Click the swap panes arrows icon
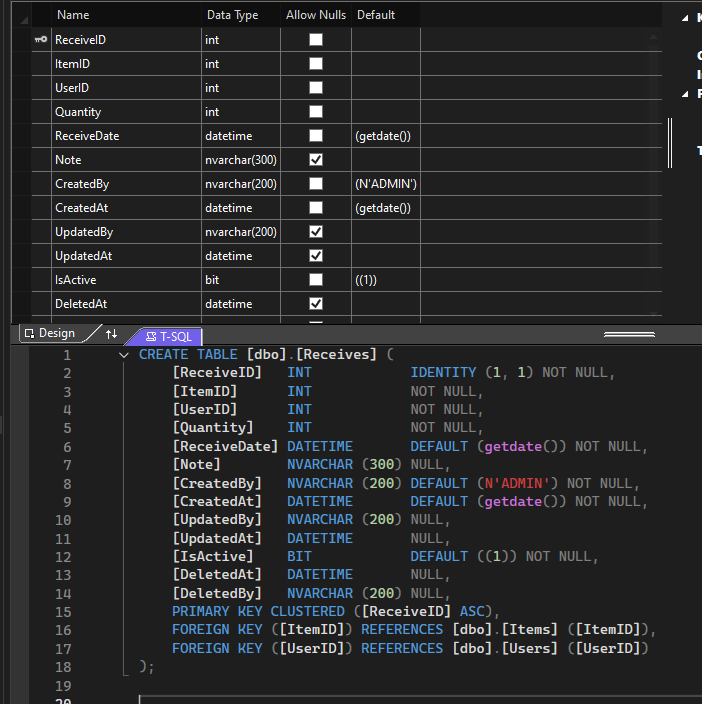The image size is (702, 704). (x=111, y=334)
